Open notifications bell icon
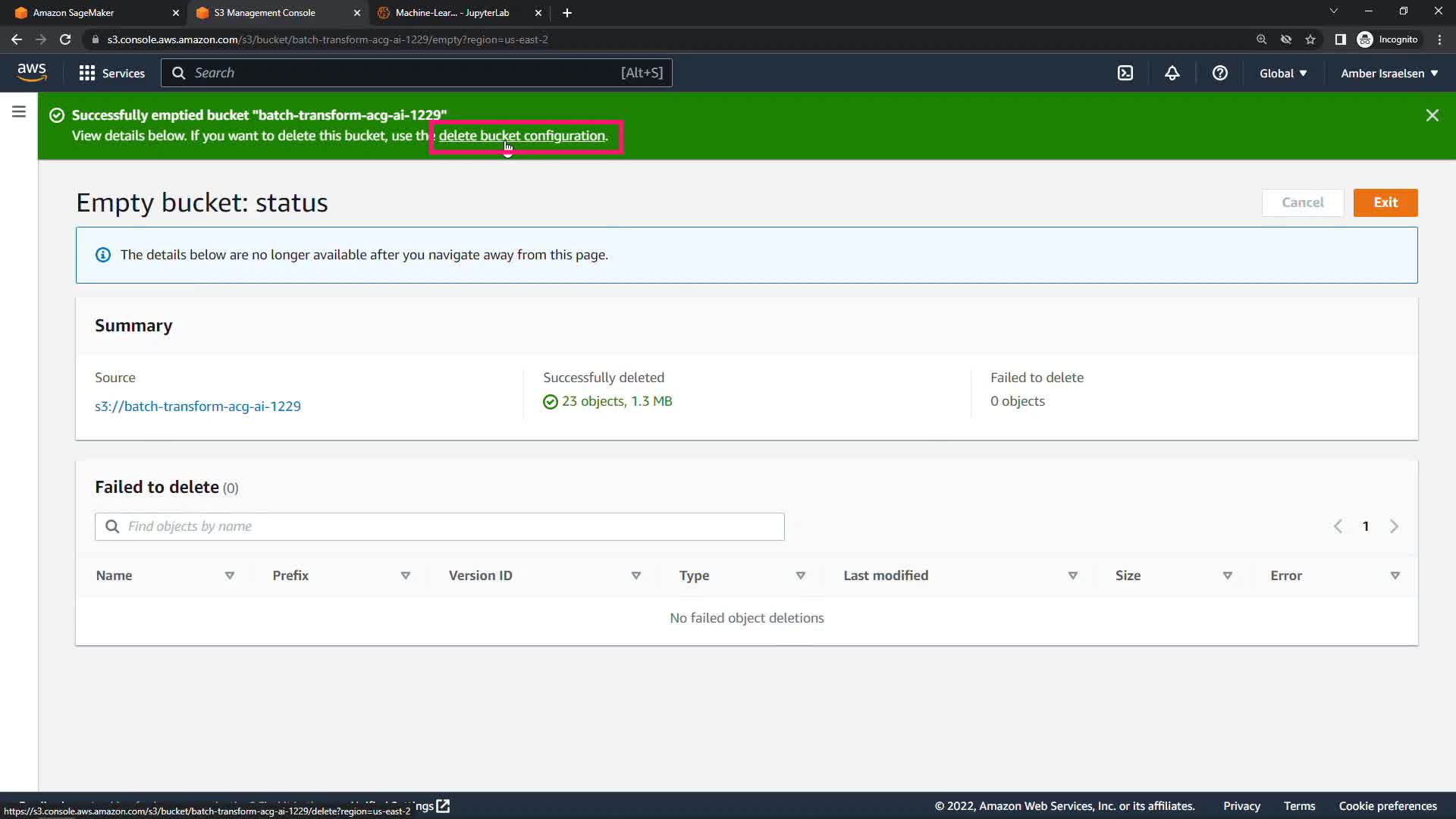This screenshot has width=1456, height=819. (x=1172, y=73)
